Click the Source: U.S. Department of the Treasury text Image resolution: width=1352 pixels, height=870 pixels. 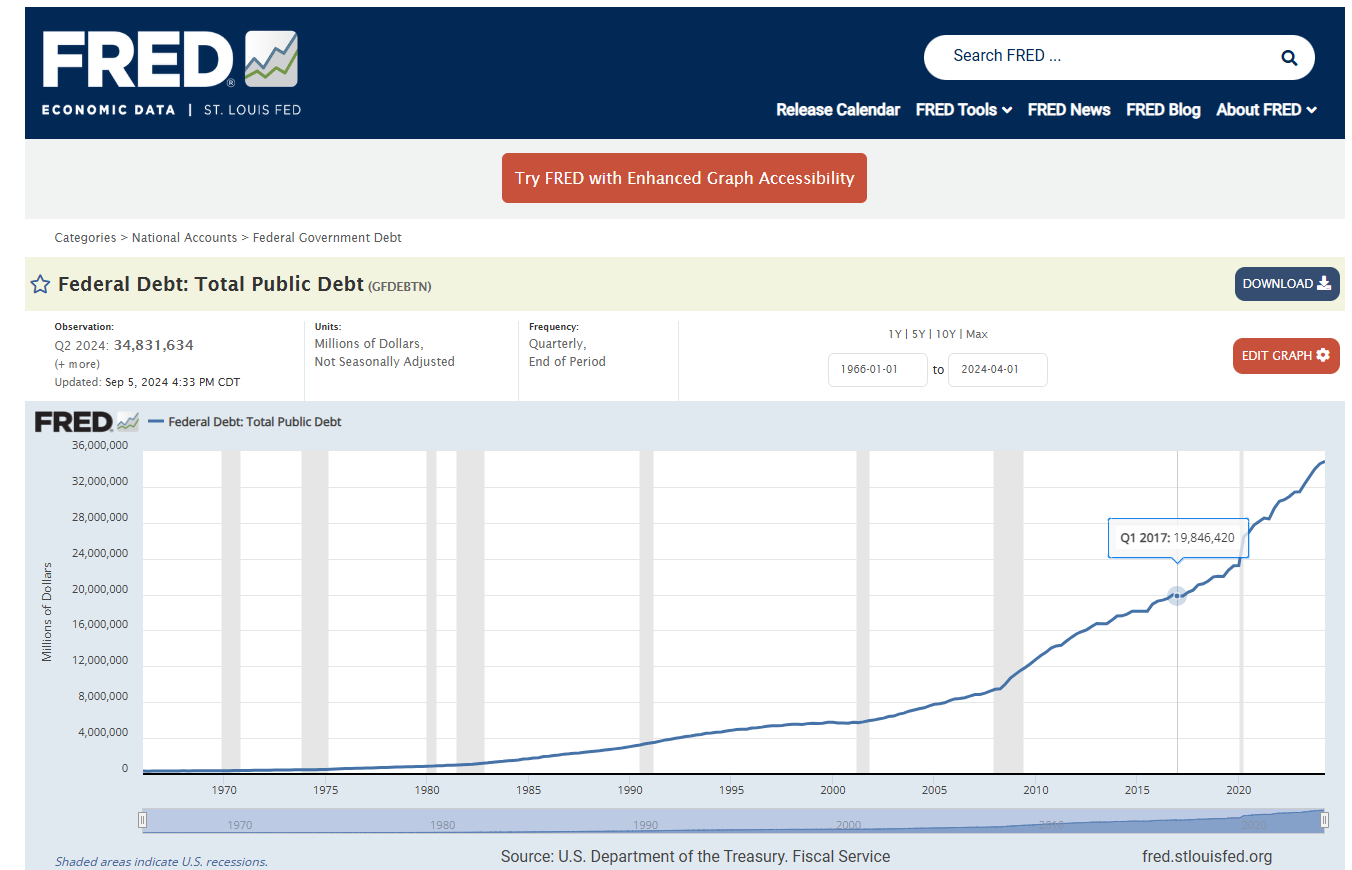[695, 856]
